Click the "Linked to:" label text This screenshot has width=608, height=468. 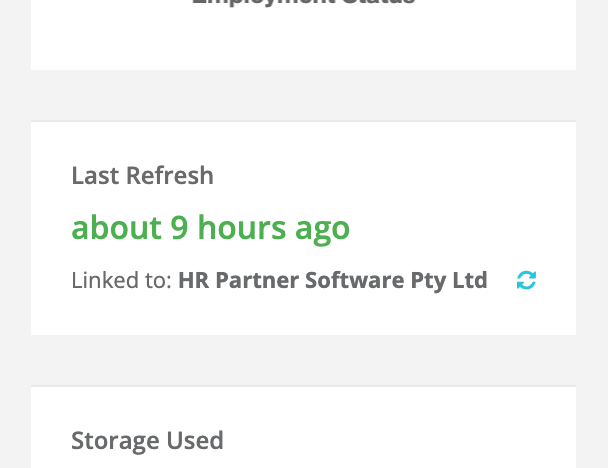point(121,280)
